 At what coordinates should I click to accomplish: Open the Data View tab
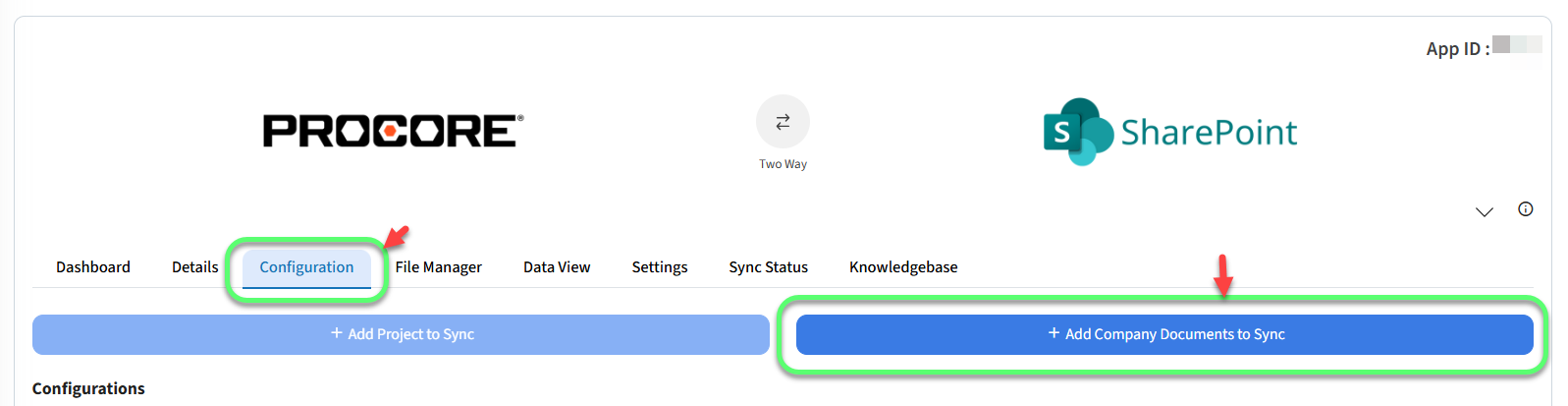tap(557, 267)
